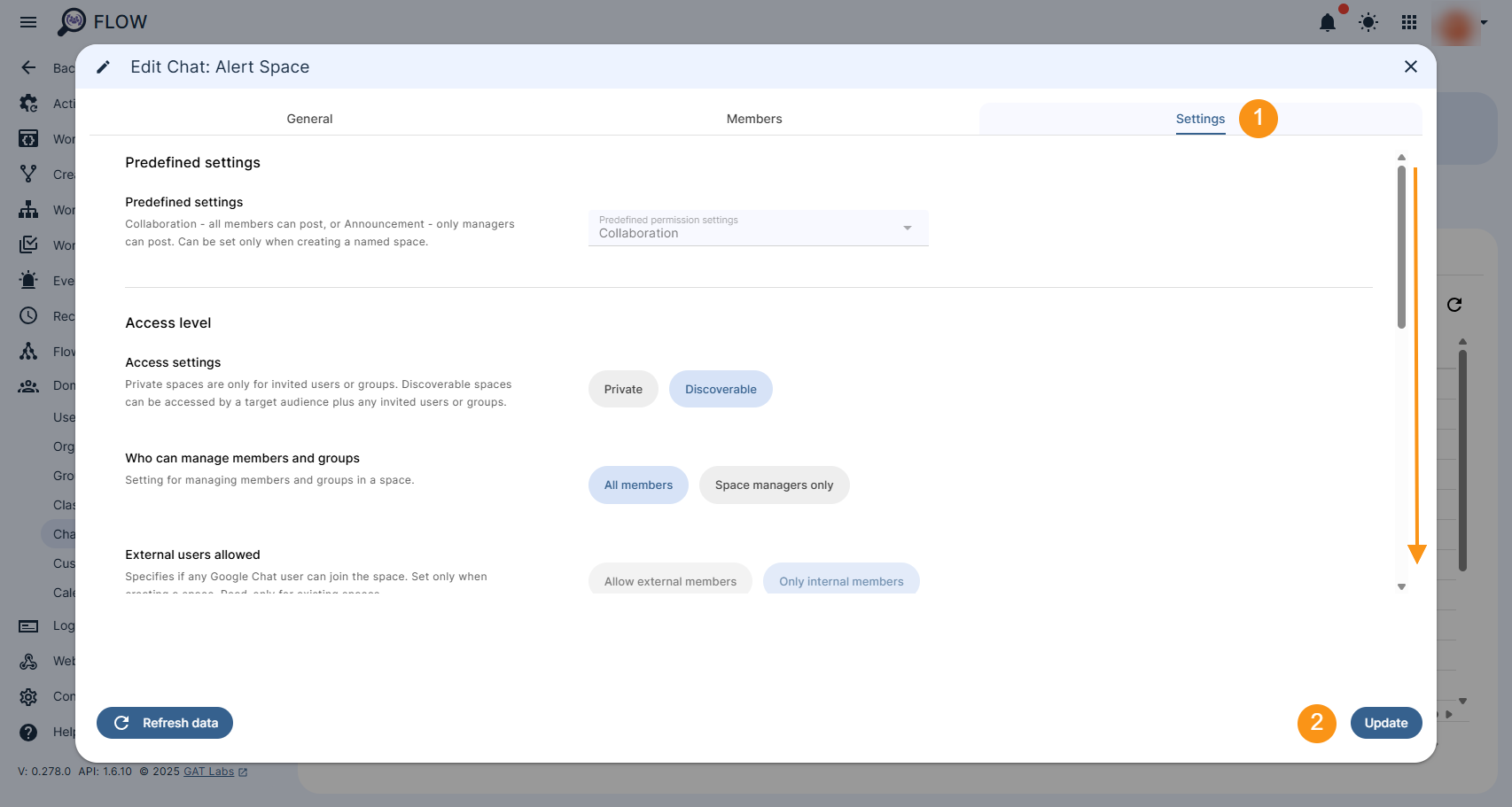
Task: Click the refresh icon behind the dialog
Action: coord(1454,305)
